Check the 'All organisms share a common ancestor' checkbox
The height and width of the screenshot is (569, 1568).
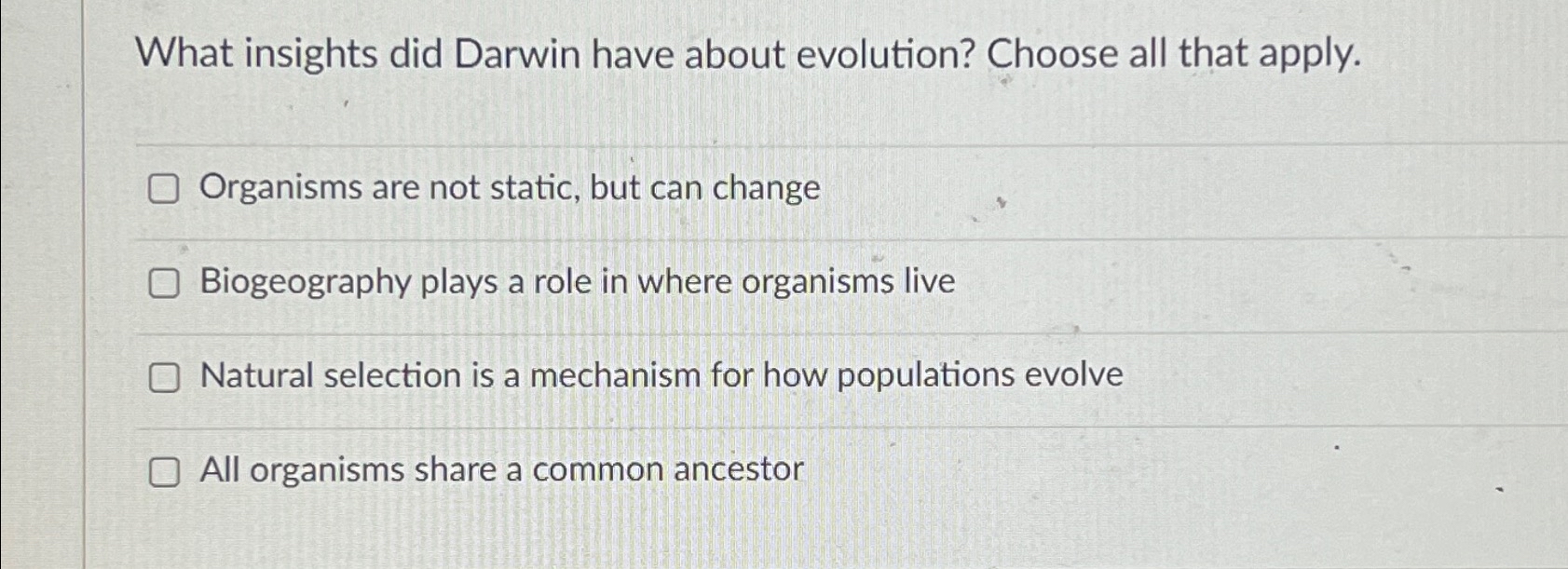[166, 474]
